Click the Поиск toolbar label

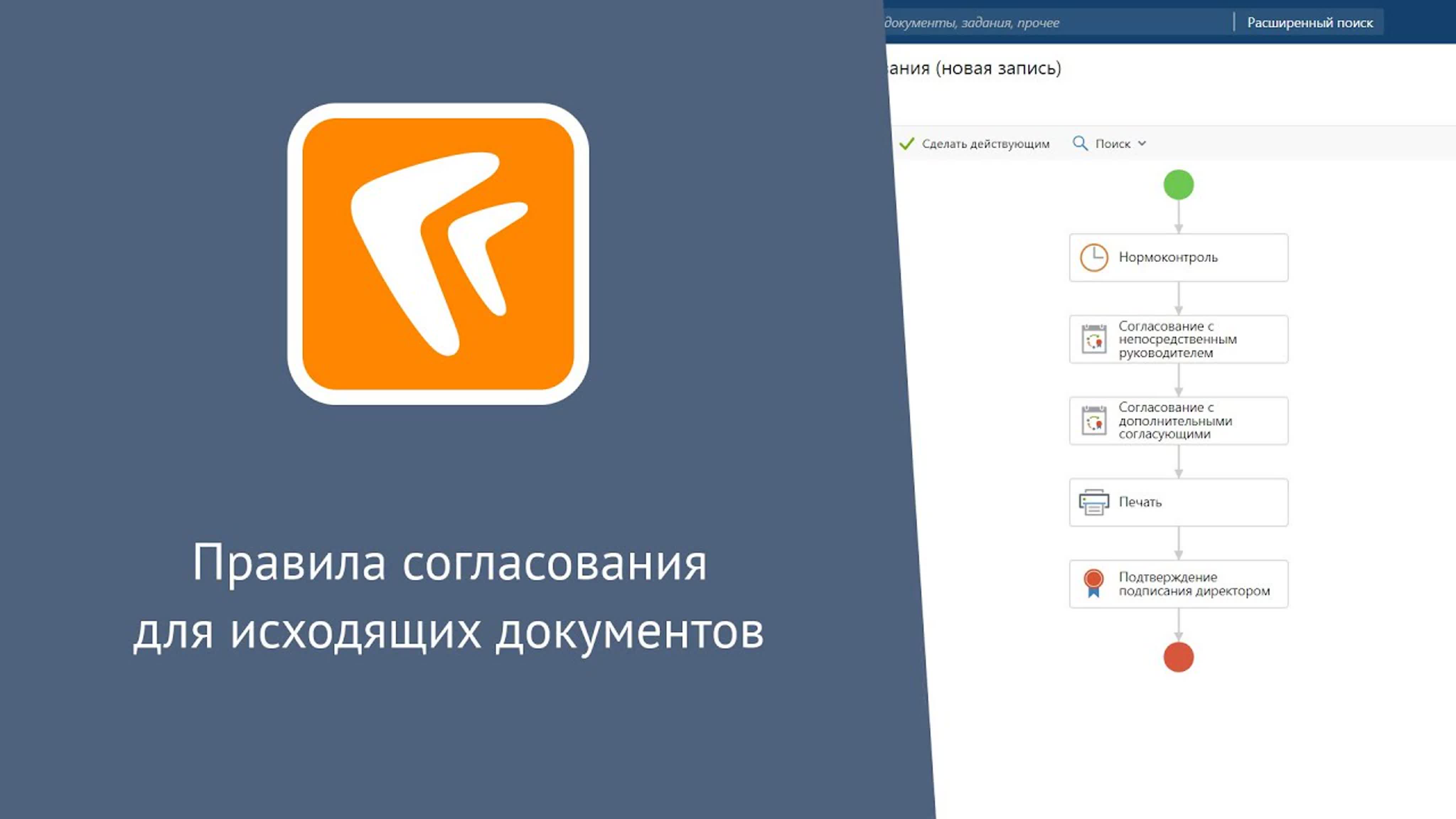[x=1113, y=144]
